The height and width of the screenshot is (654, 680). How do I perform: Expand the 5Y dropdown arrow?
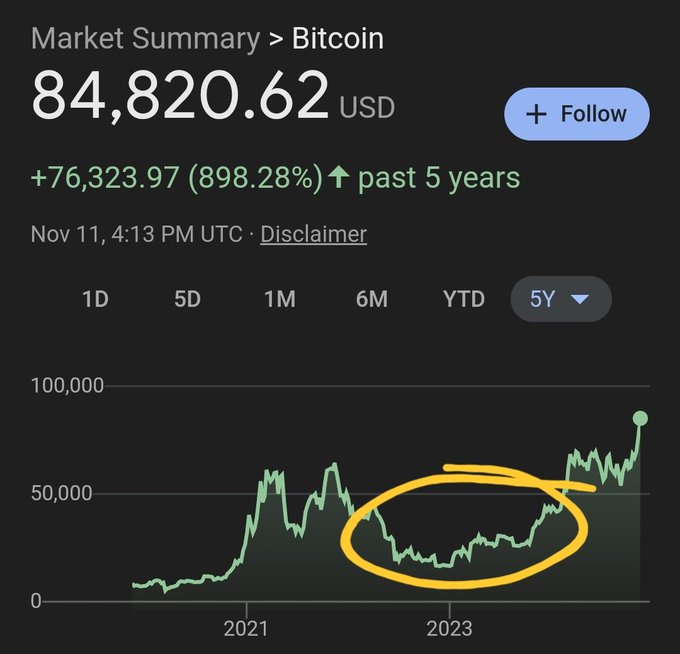tap(580, 299)
